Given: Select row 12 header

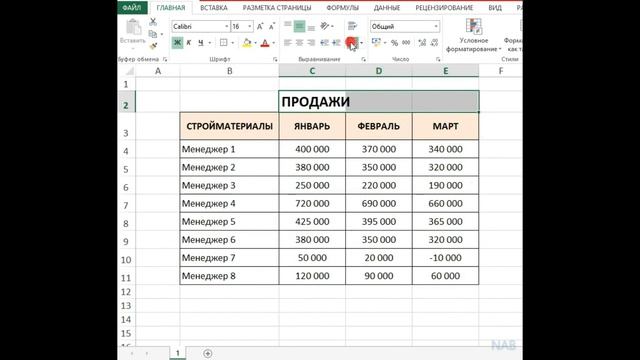Looking at the screenshot, I should click(126, 292).
